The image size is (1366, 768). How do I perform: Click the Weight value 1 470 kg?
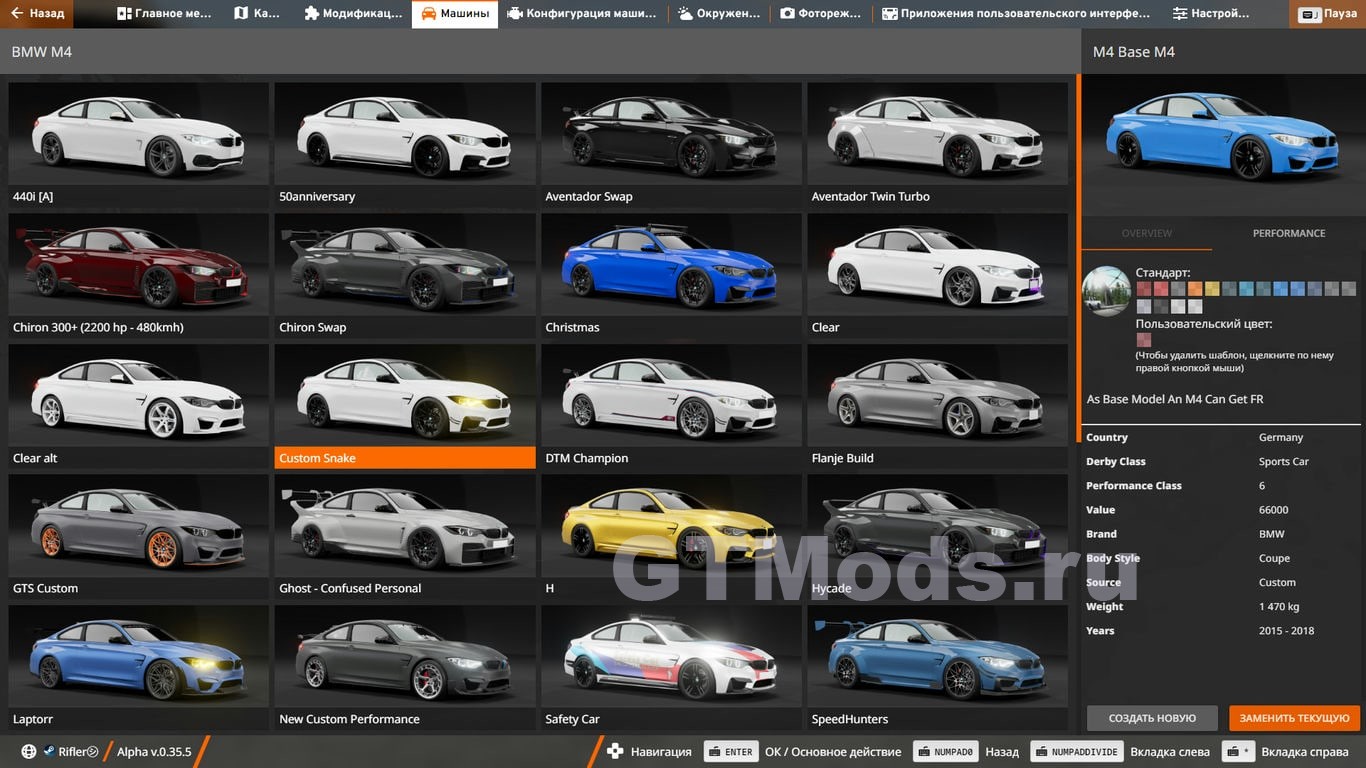pyautogui.click(x=1279, y=607)
